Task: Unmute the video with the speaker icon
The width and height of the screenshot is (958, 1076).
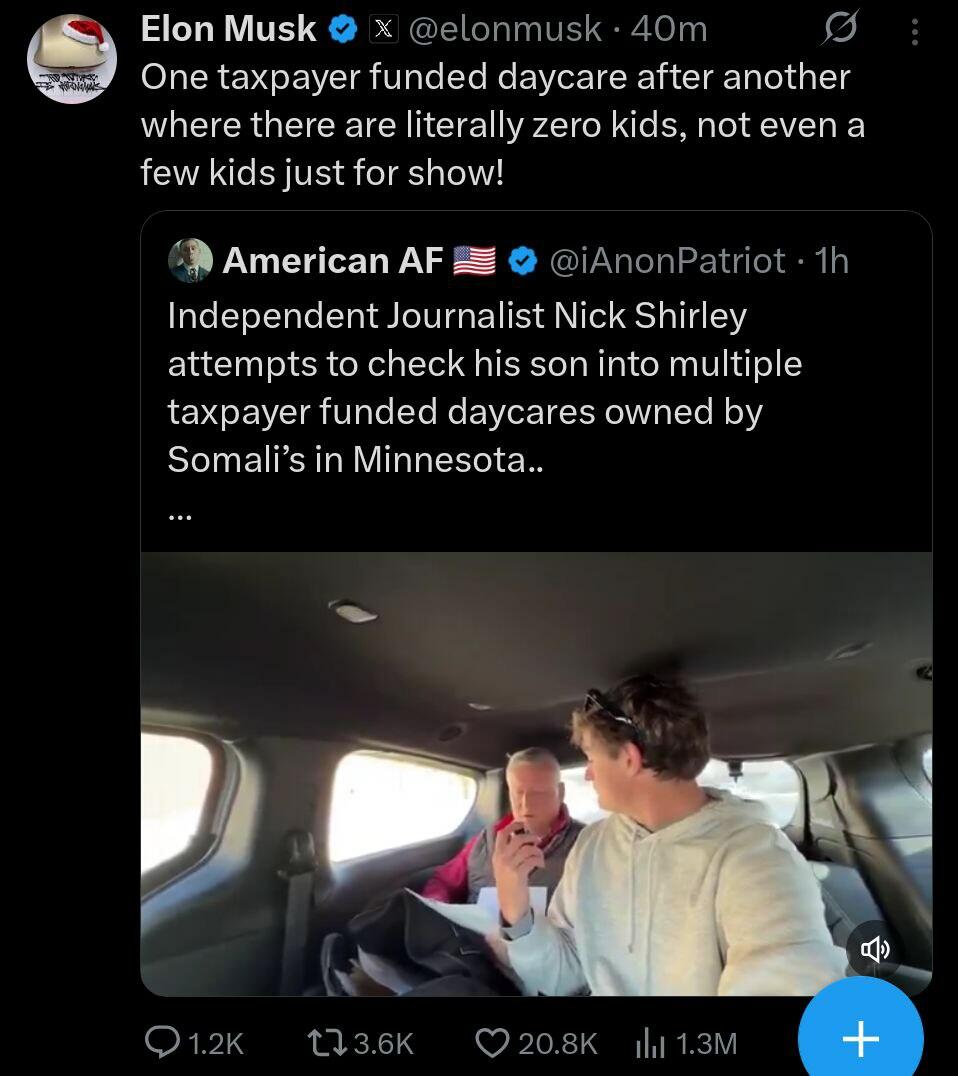Action: [875, 948]
